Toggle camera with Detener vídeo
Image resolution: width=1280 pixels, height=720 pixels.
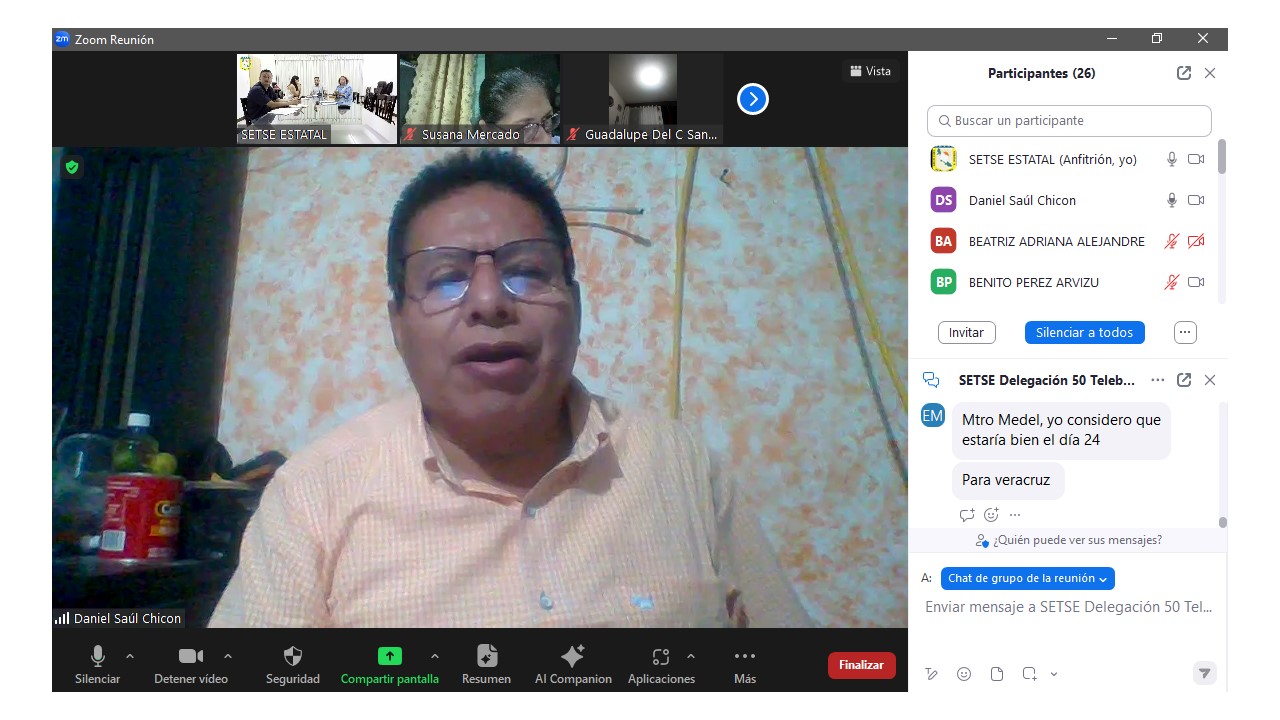(190, 657)
